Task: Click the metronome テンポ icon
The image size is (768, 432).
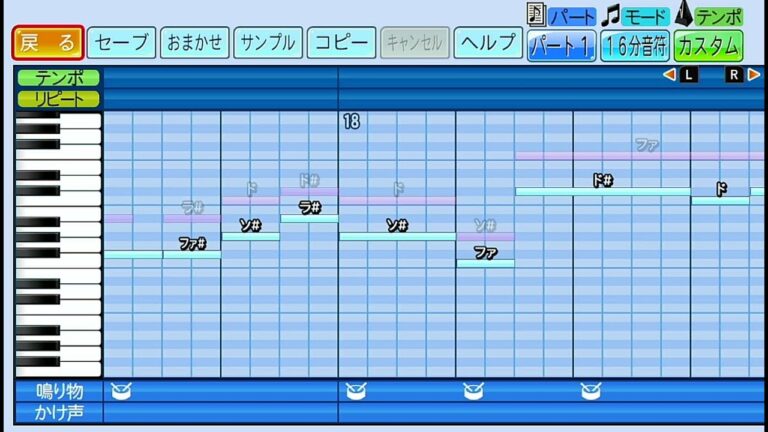Action: pos(684,15)
